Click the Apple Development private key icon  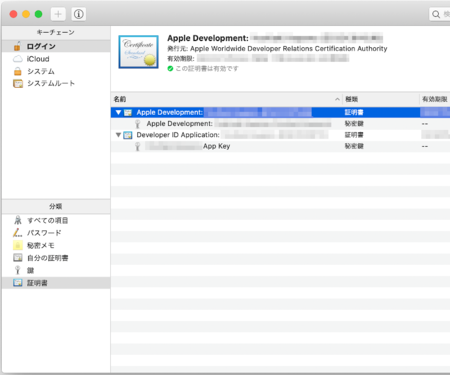click(x=137, y=124)
